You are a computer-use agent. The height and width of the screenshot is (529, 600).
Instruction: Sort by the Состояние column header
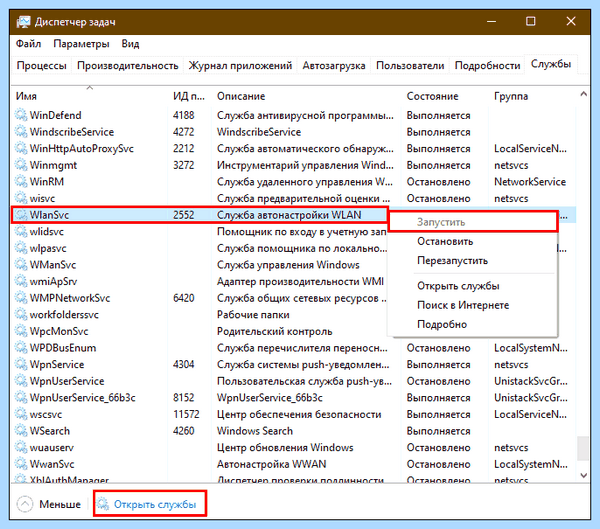tap(445, 96)
